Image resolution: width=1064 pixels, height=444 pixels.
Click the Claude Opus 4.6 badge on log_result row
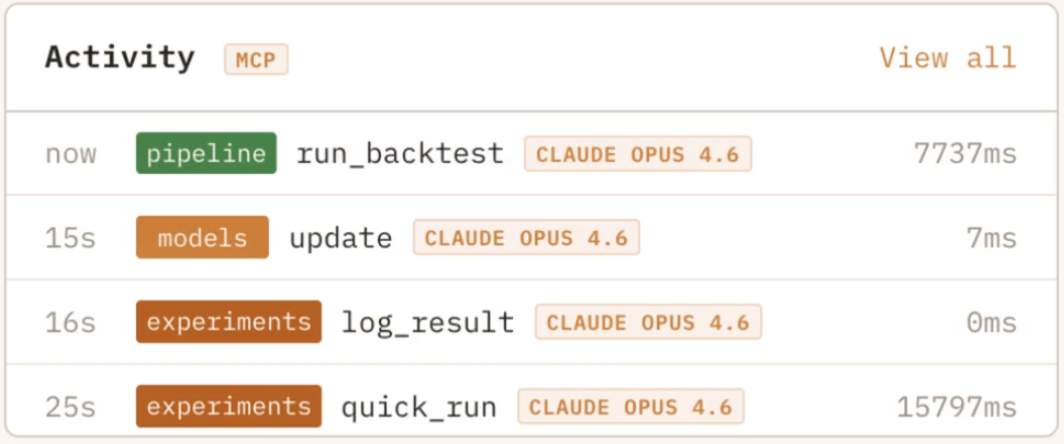(x=648, y=322)
